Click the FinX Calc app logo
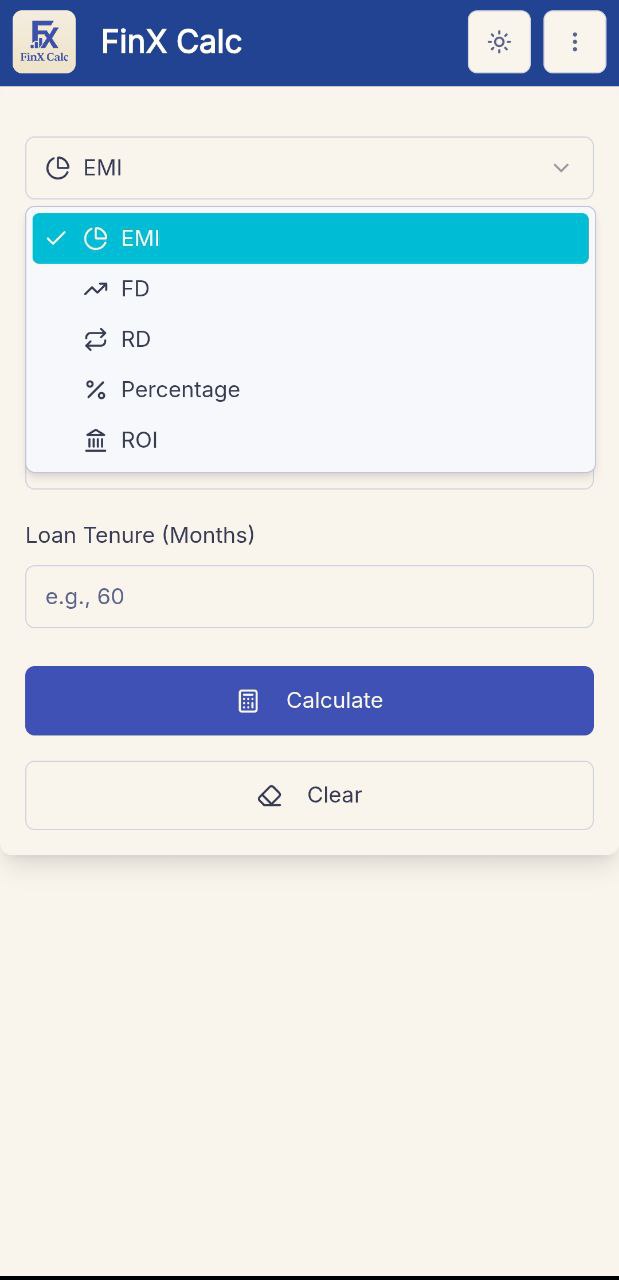Viewport: 619px width, 1280px height. pyautogui.click(x=44, y=42)
